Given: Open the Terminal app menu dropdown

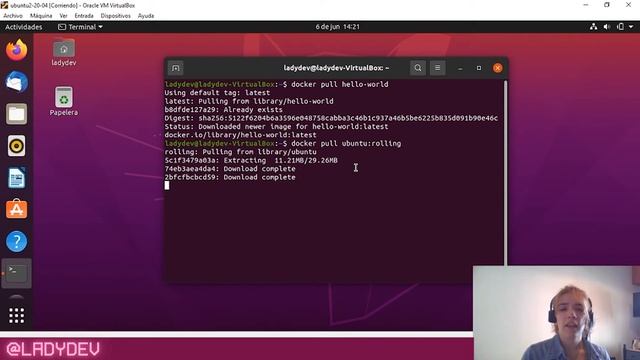Looking at the screenshot, I should (80, 27).
